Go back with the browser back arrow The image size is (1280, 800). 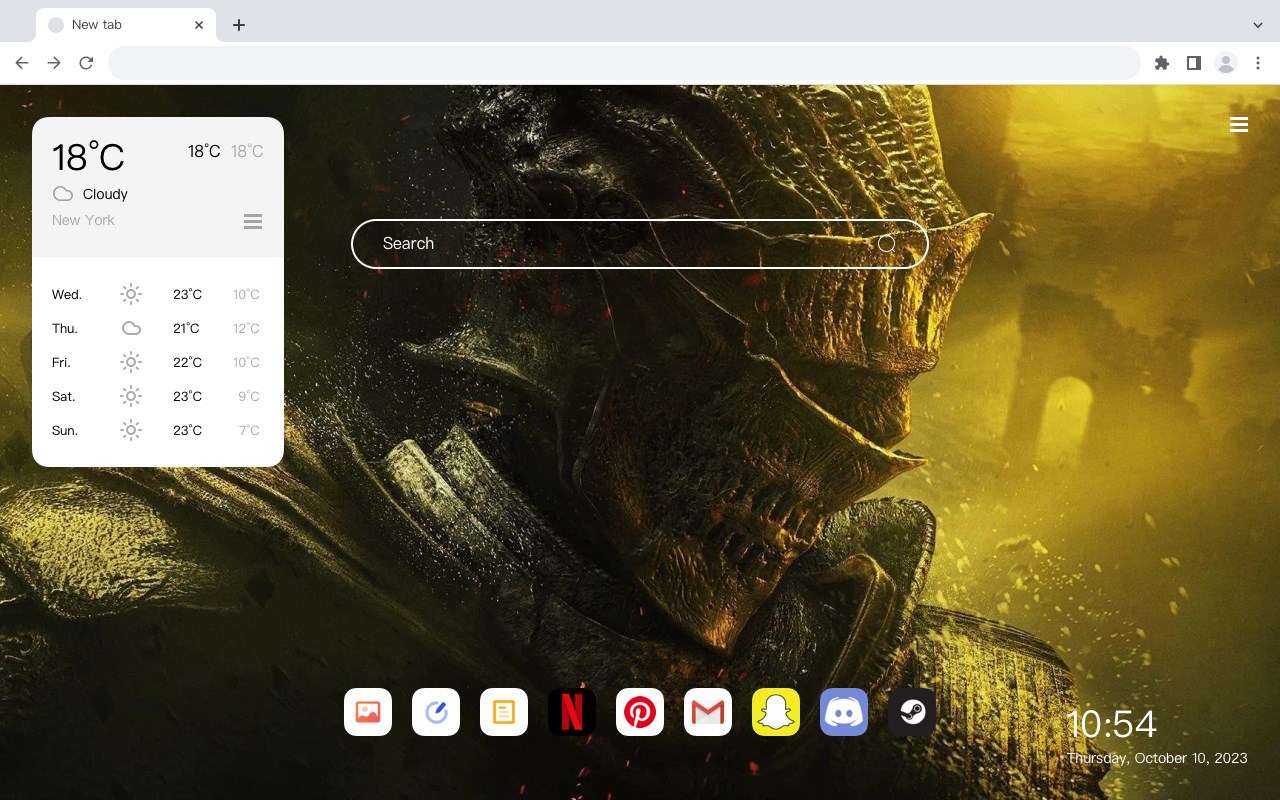(x=22, y=63)
